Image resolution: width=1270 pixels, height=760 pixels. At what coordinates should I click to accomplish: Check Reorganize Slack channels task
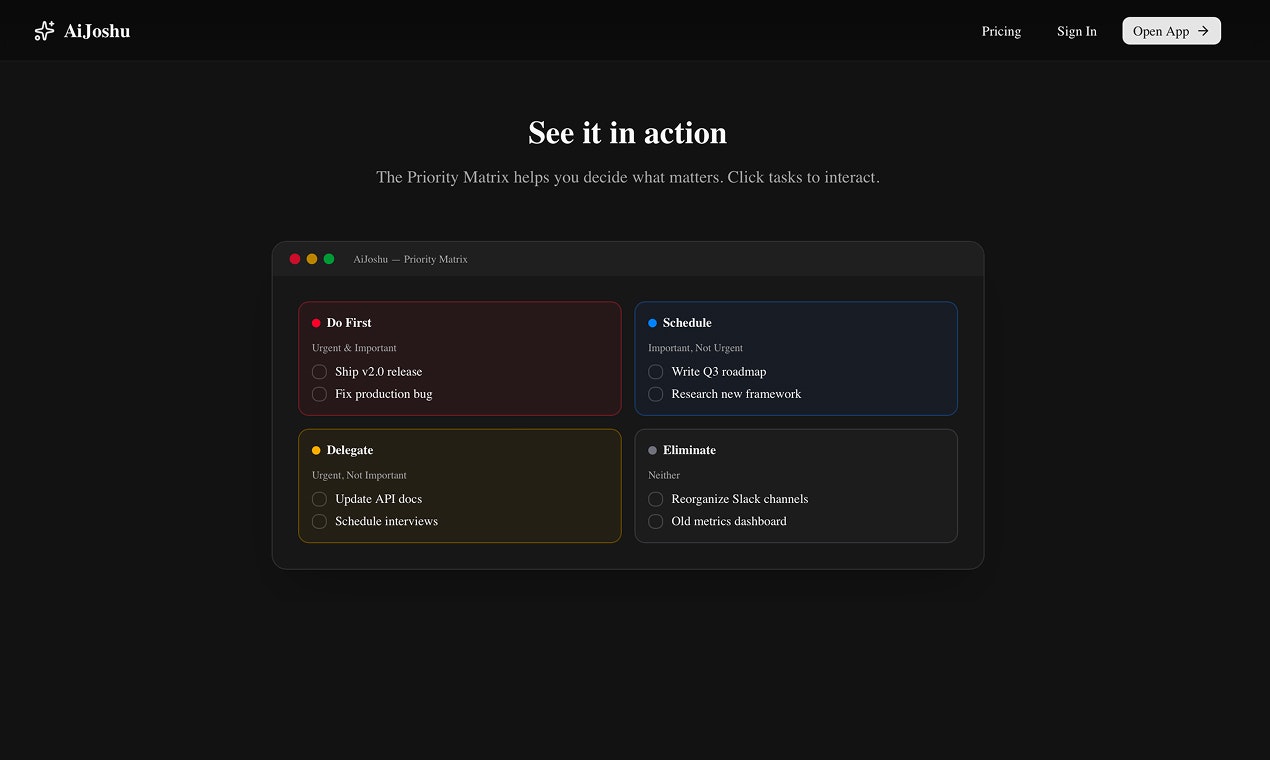(656, 499)
